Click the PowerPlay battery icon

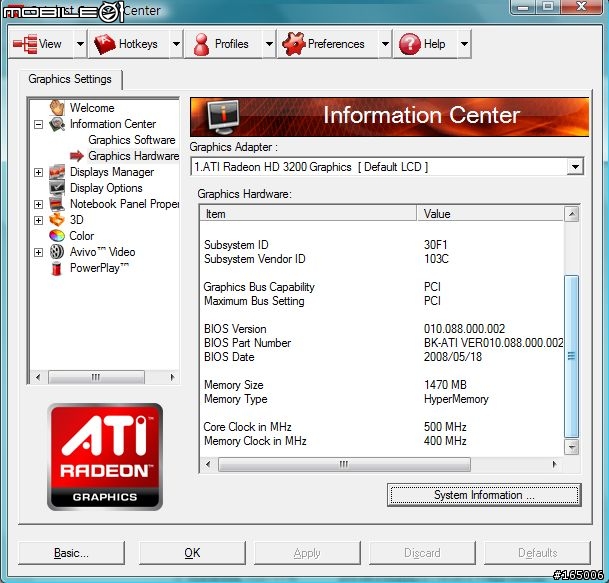[x=57, y=268]
